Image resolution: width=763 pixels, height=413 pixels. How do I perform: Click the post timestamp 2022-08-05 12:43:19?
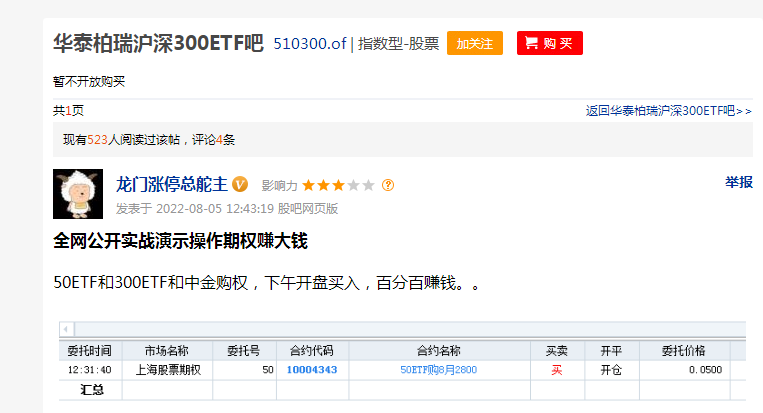tap(215, 209)
